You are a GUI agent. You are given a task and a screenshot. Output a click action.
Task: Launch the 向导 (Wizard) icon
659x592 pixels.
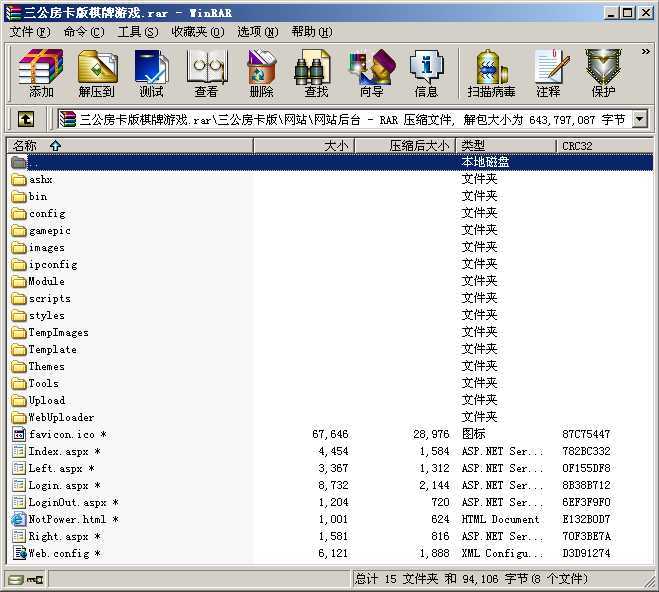371,73
